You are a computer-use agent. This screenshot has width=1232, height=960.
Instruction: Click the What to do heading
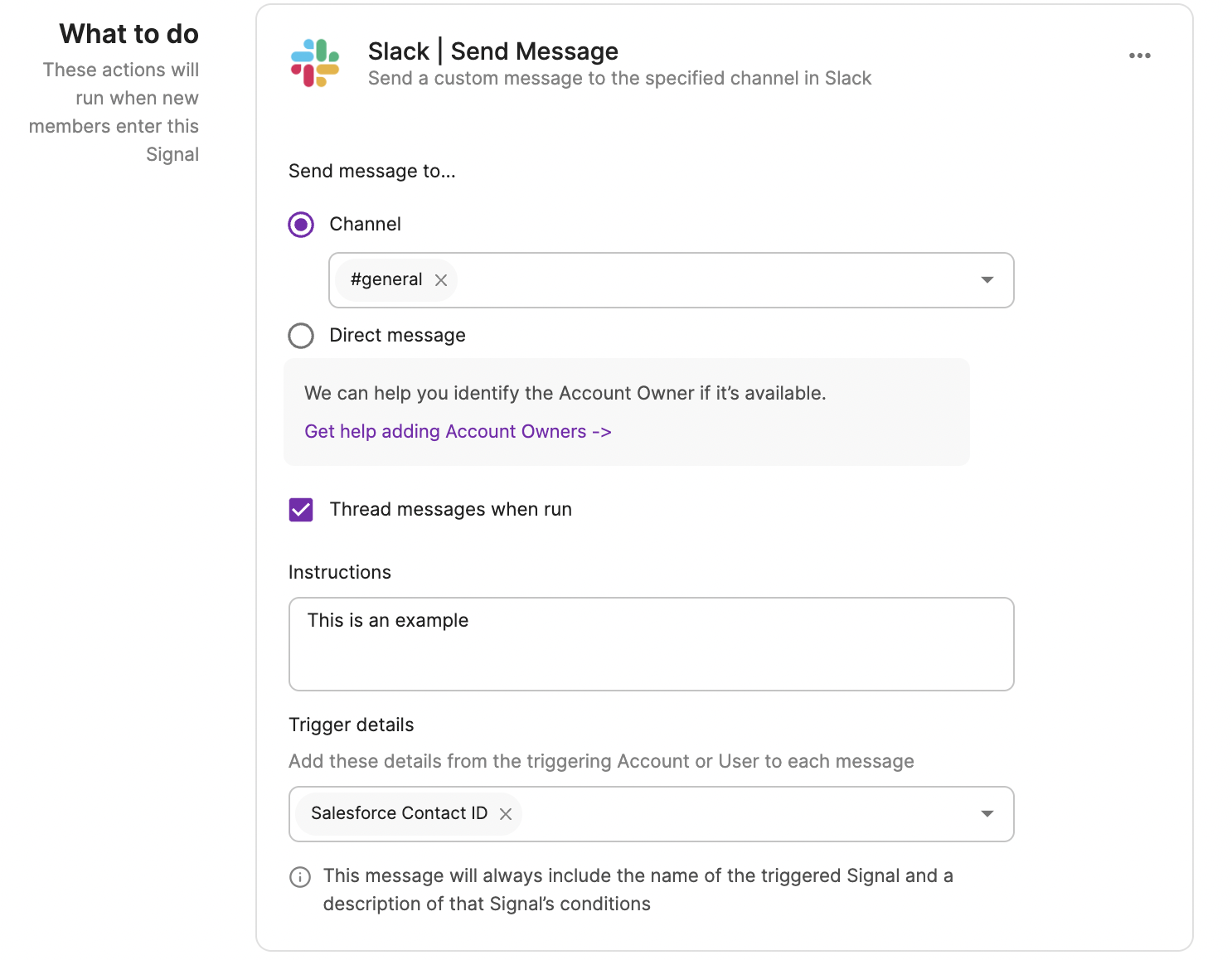tap(129, 34)
